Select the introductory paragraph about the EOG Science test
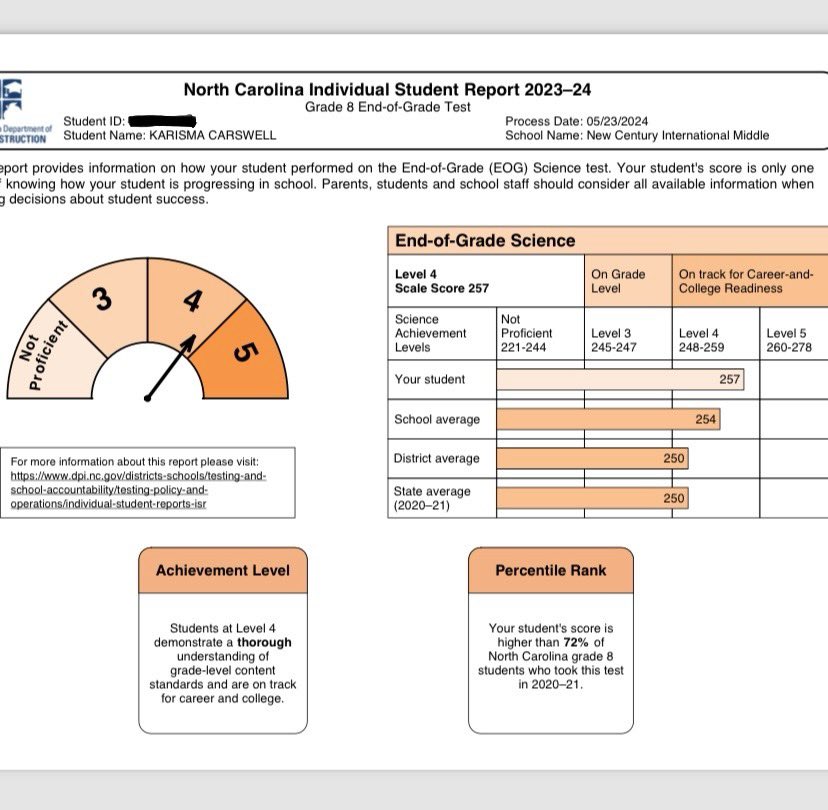The width and height of the screenshot is (828, 810). (407, 184)
